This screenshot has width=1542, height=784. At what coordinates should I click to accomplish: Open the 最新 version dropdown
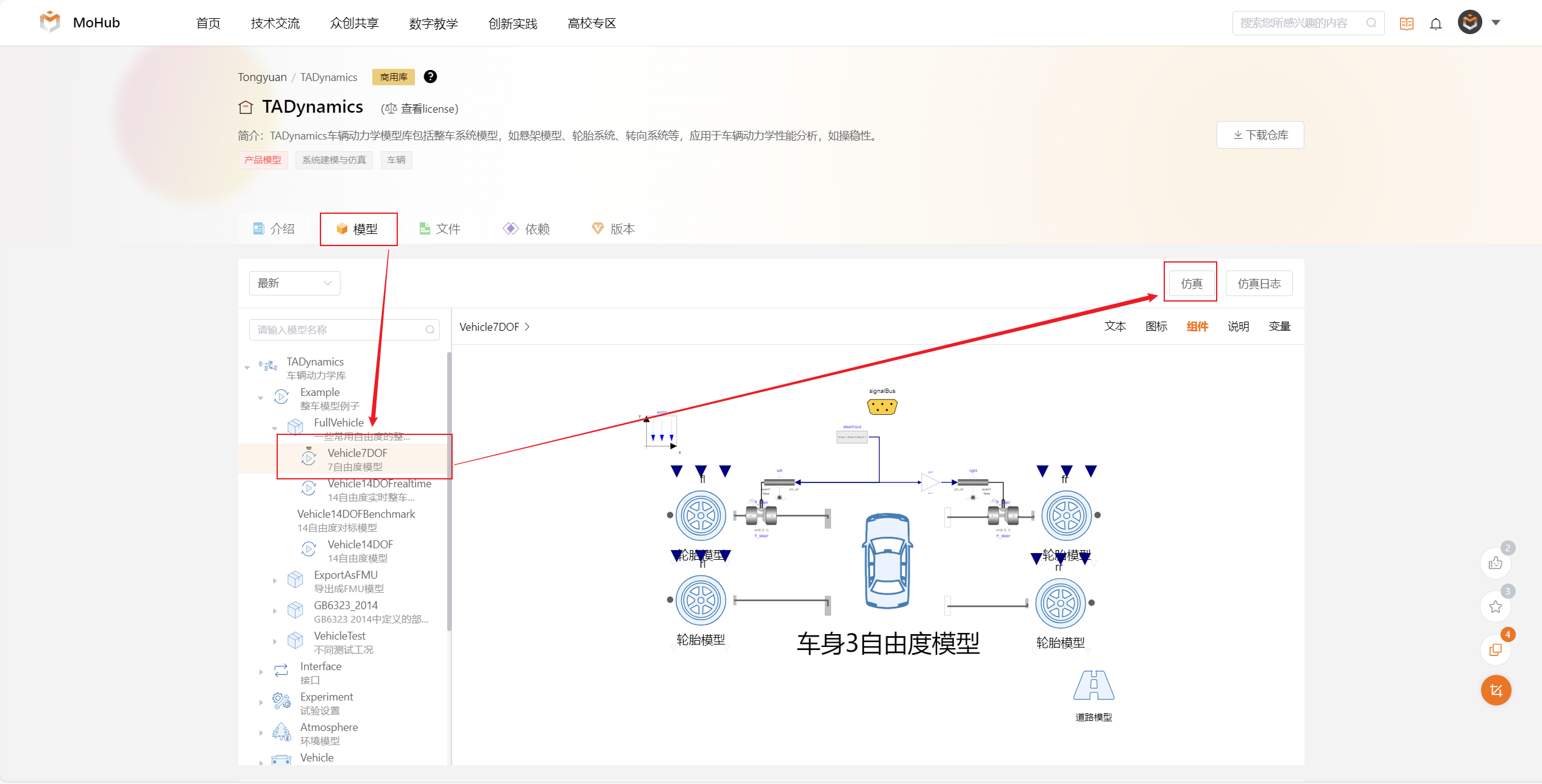point(294,283)
